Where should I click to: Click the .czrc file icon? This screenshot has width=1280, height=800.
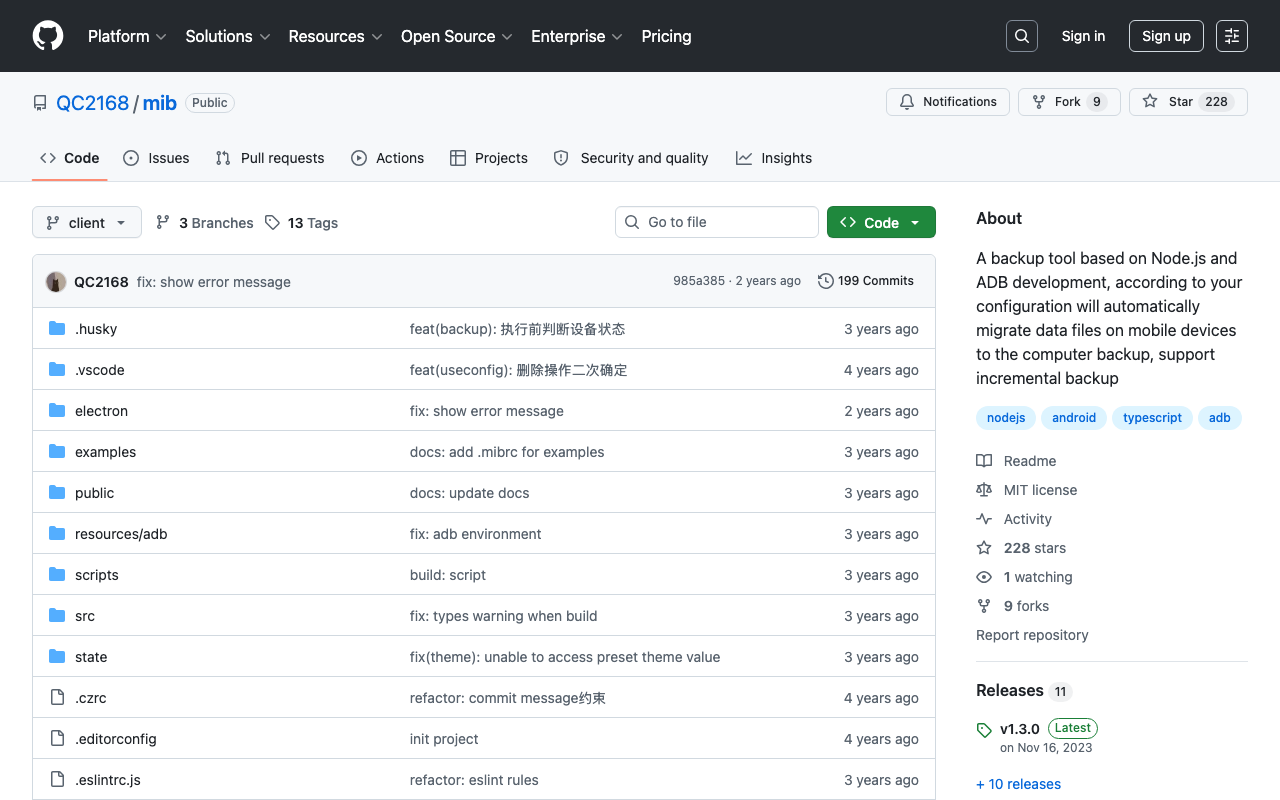click(x=57, y=698)
